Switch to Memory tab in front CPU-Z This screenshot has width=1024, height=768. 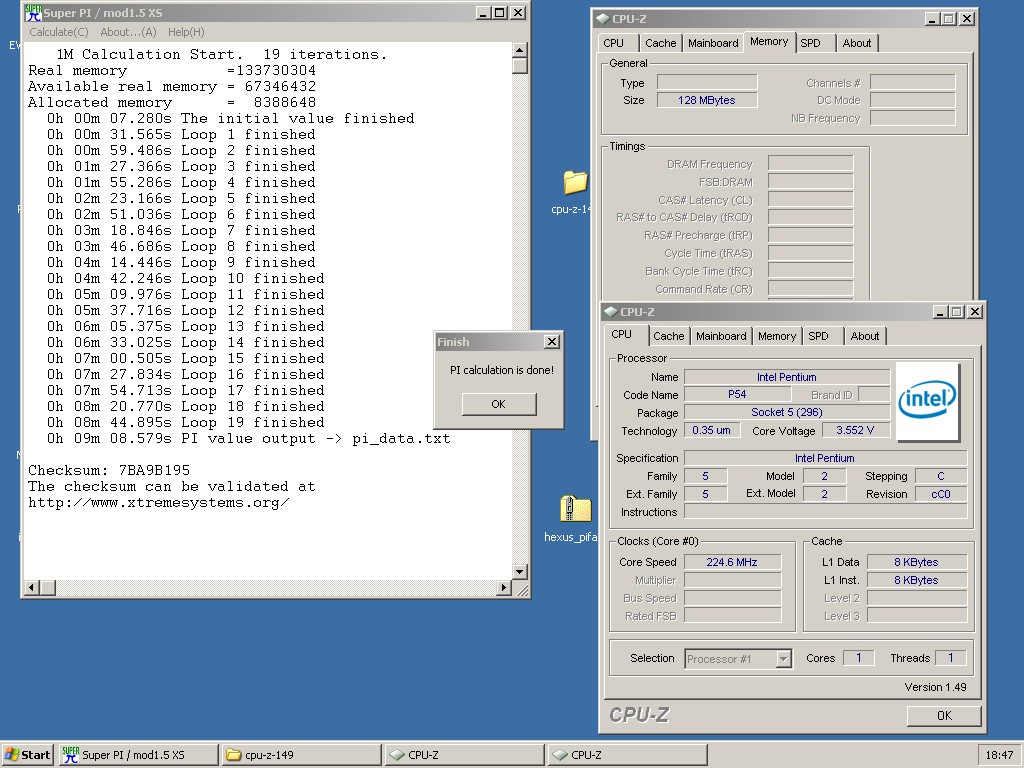[776, 336]
